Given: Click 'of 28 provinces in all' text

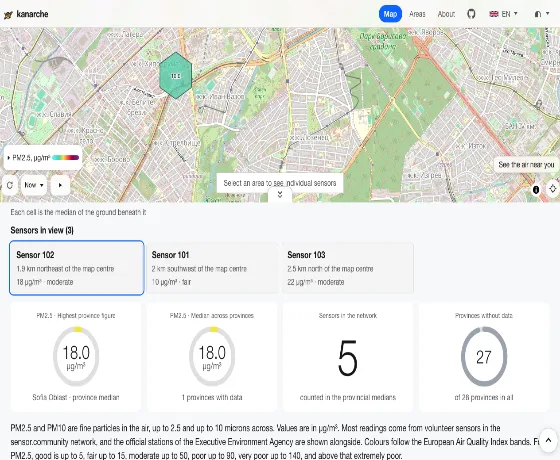Looking at the screenshot, I should coord(484,397).
